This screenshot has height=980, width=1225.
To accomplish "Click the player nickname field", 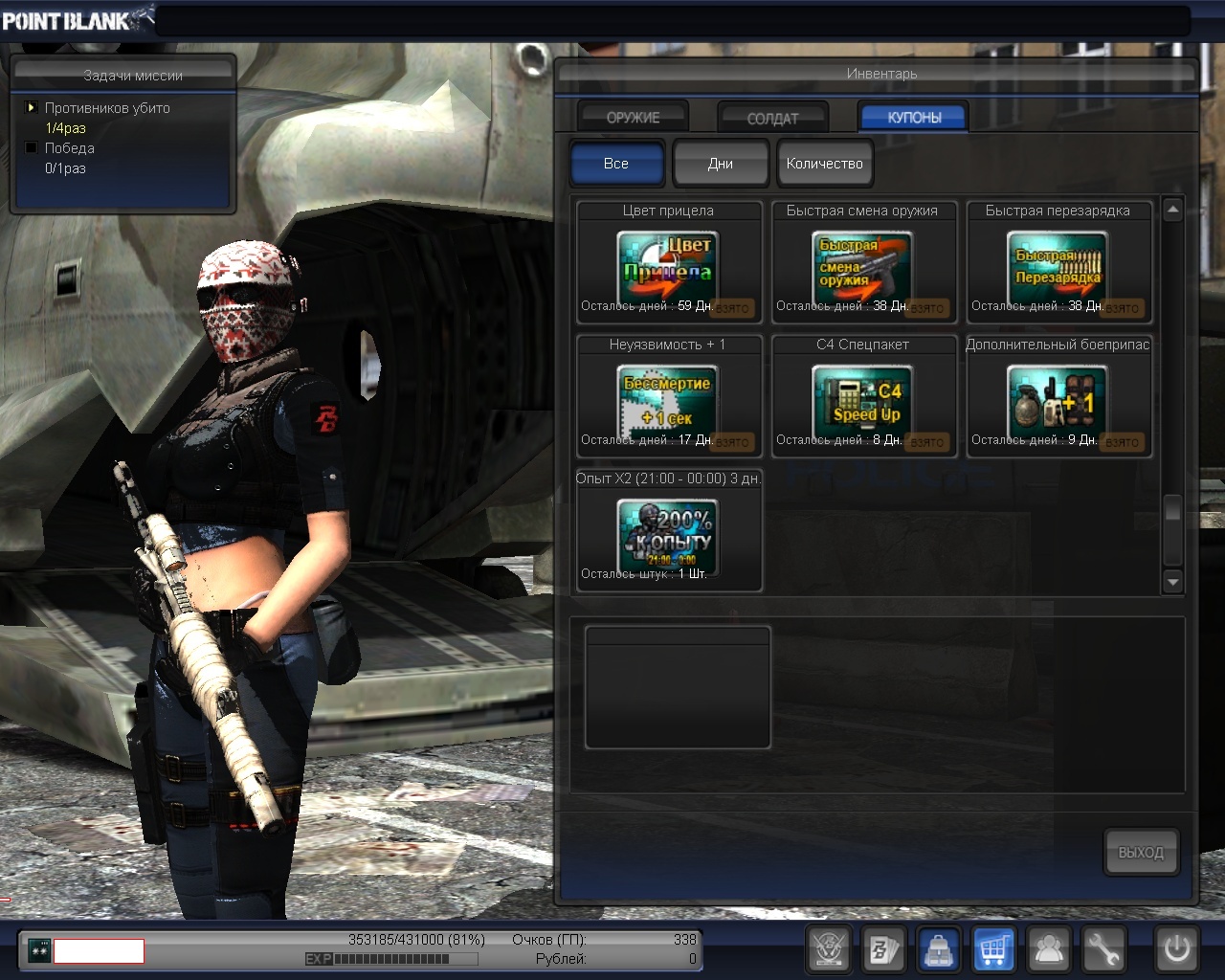I will tap(100, 950).
